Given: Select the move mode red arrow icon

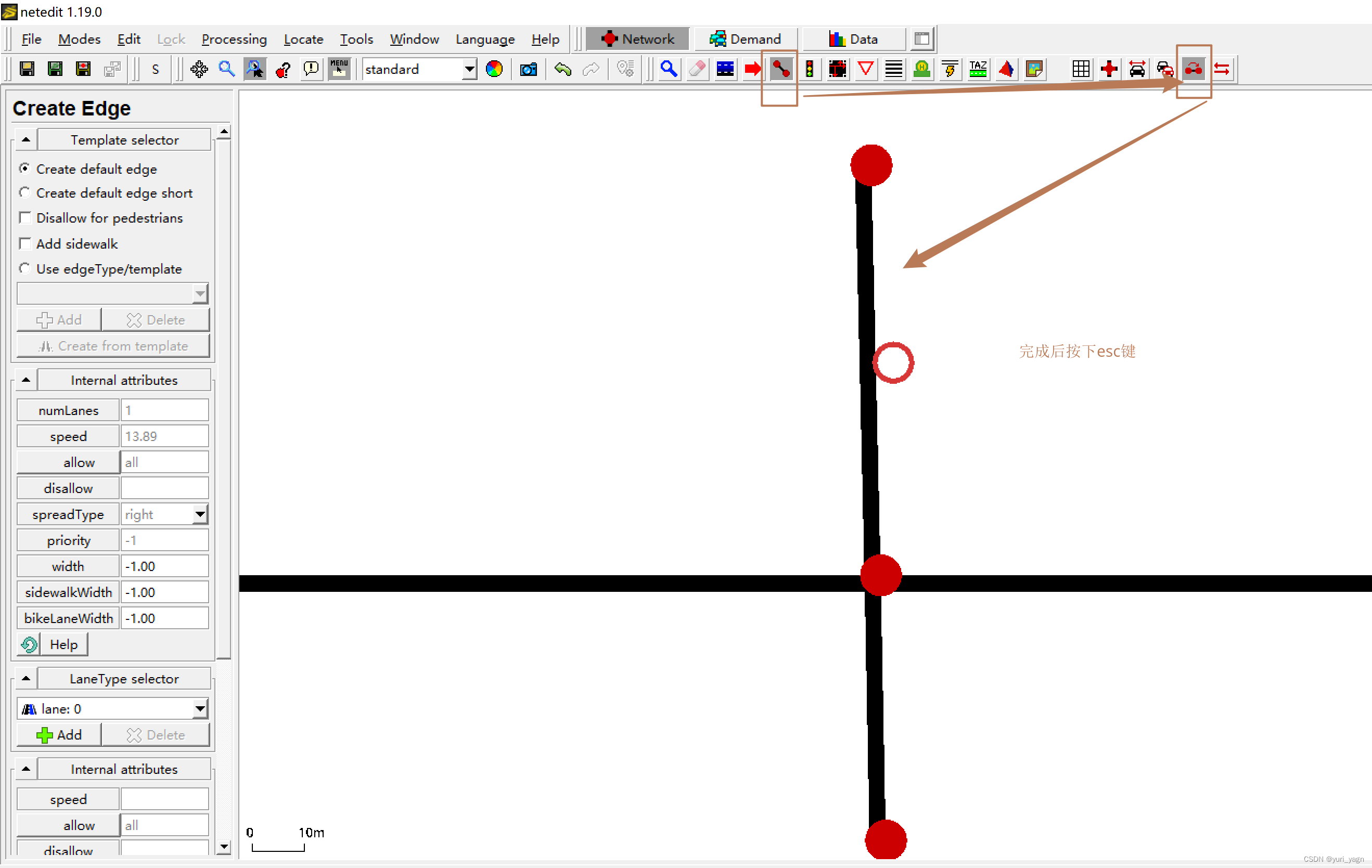Looking at the screenshot, I should coord(753,70).
